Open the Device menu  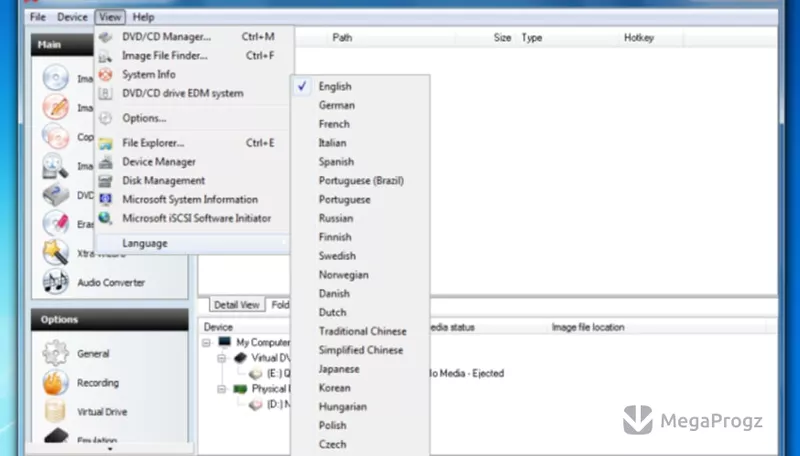(72, 17)
